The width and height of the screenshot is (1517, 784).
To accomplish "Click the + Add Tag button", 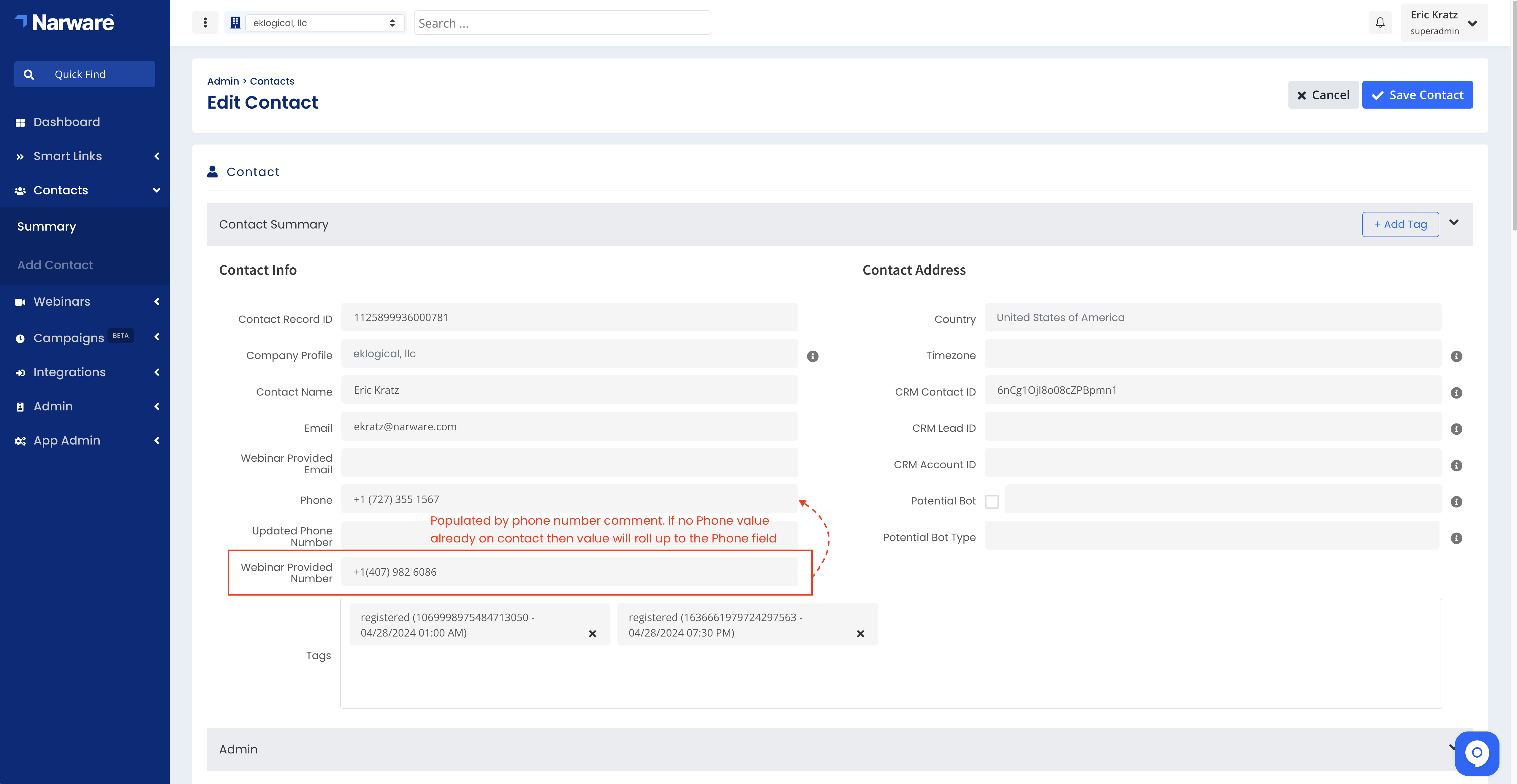I will pyautogui.click(x=1400, y=224).
